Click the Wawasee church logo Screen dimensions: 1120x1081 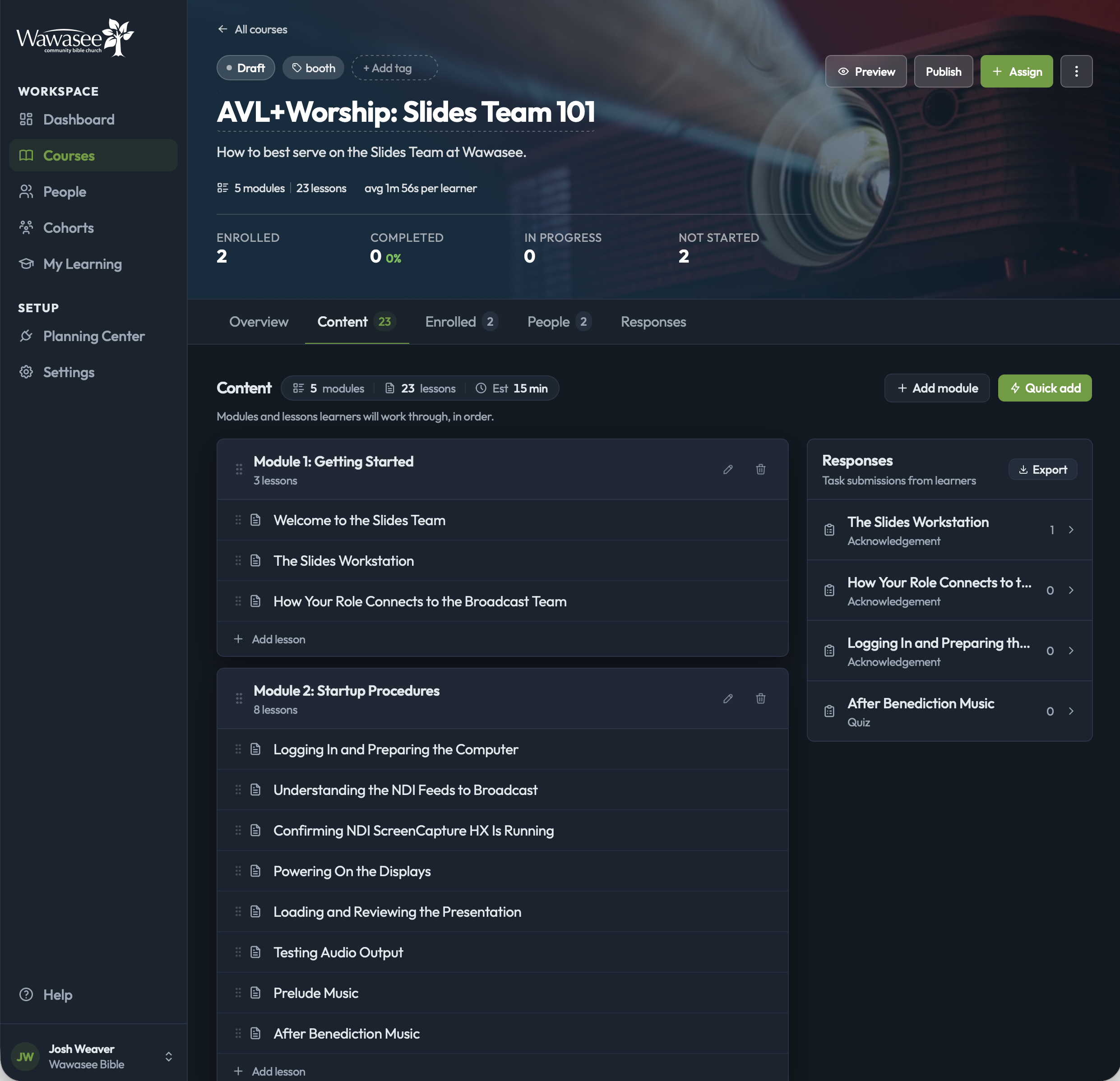pos(75,38)
